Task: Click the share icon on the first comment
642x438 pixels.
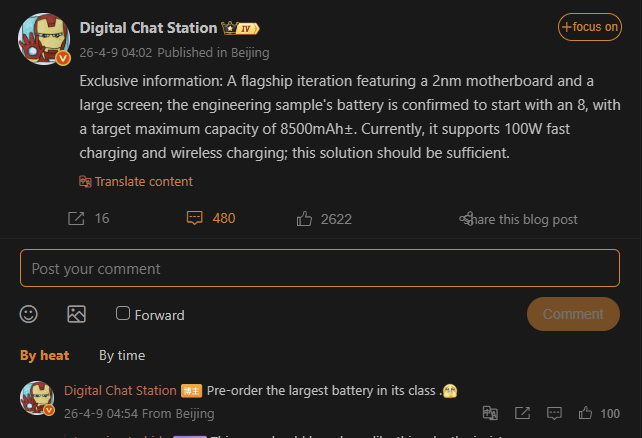Action: click(x=522, y=413)
